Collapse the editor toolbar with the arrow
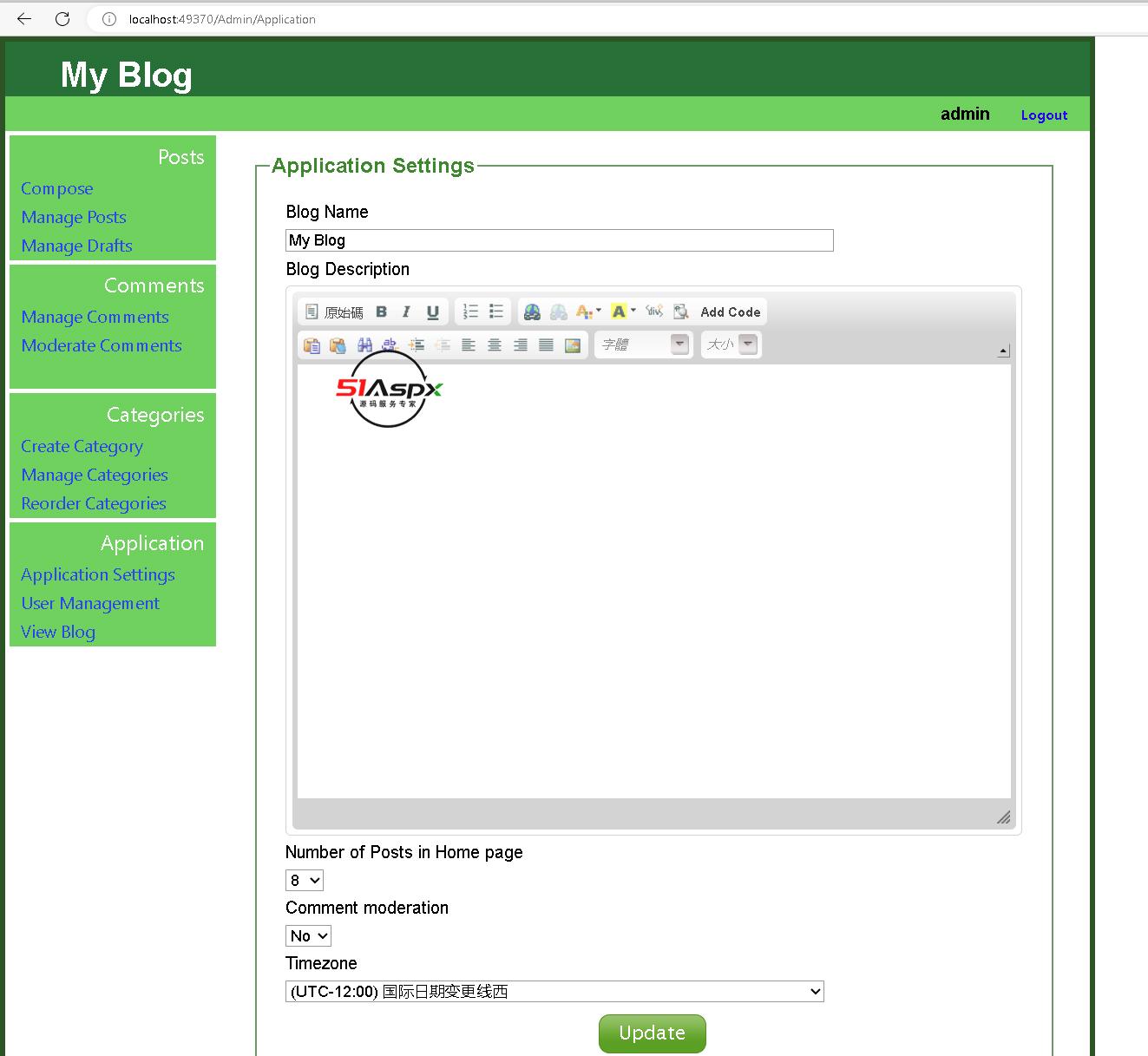Screen dimensions: 1148x1056 pyautogui.click(x=1003, y=351)
